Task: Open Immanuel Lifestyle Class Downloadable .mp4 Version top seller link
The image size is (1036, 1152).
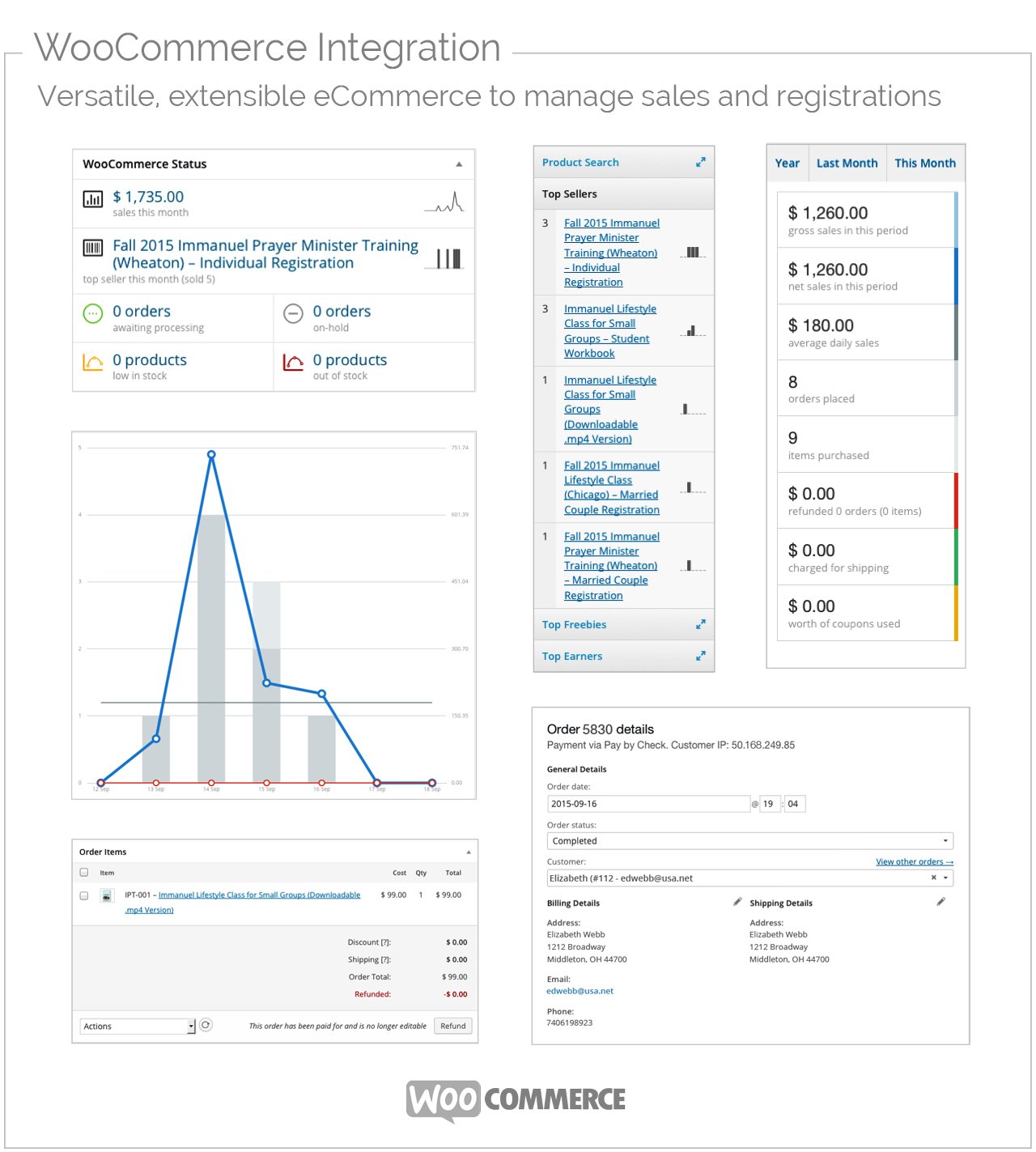Action: 610,410
